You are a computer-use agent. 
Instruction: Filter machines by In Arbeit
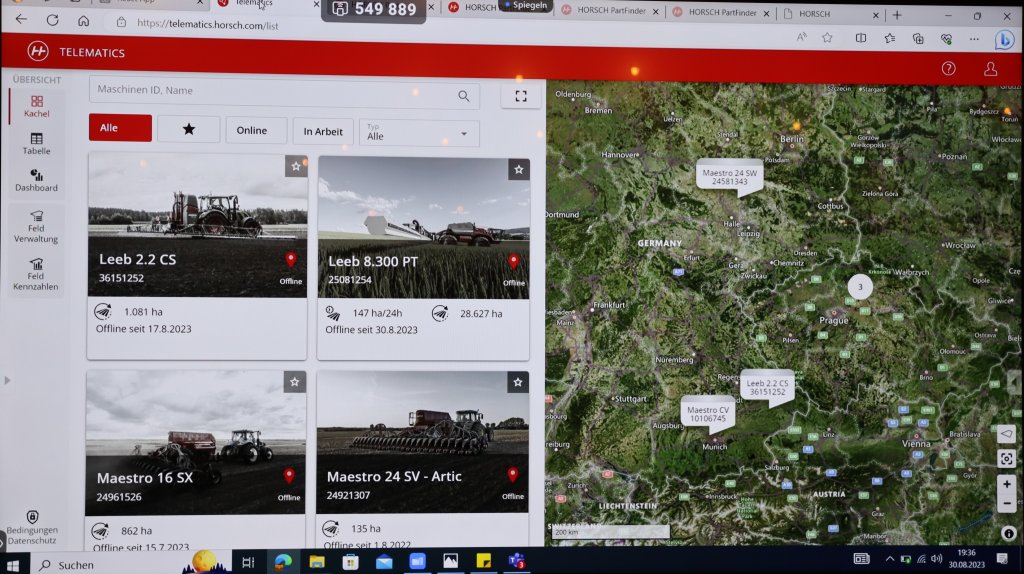[x=323, y=131]
